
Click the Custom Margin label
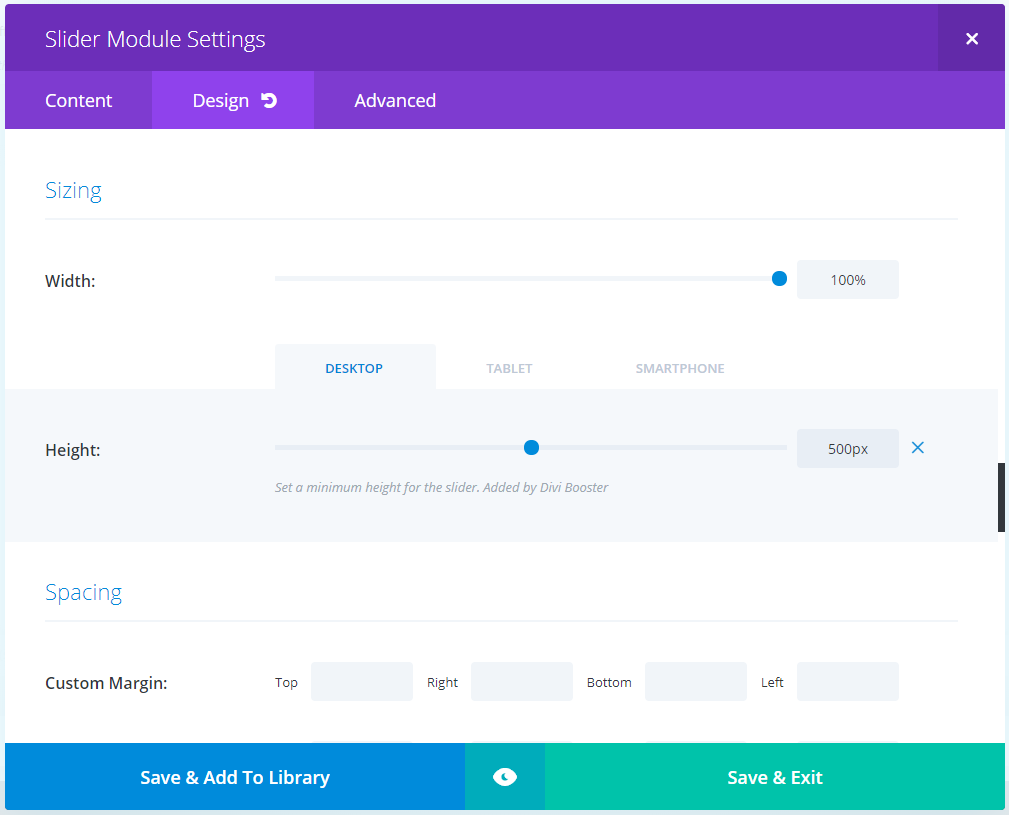pos(106,682)
